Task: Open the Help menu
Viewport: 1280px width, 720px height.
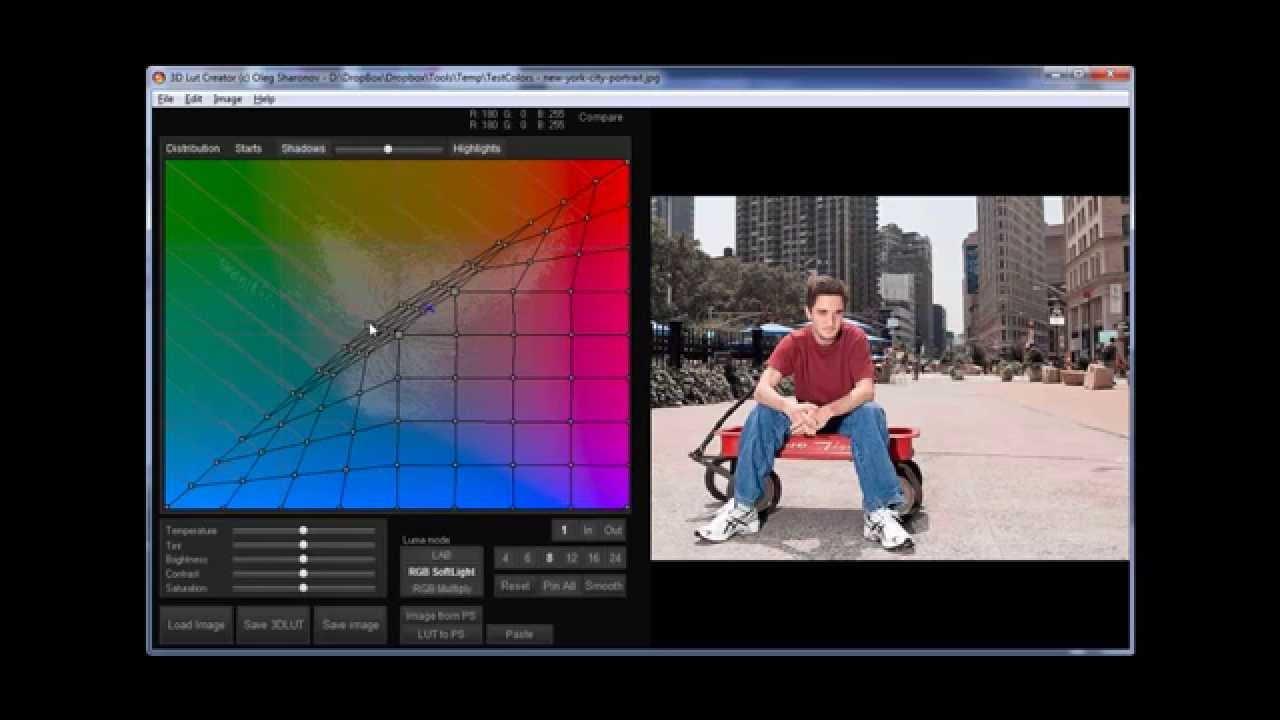Action: click(x=264, y=99)
